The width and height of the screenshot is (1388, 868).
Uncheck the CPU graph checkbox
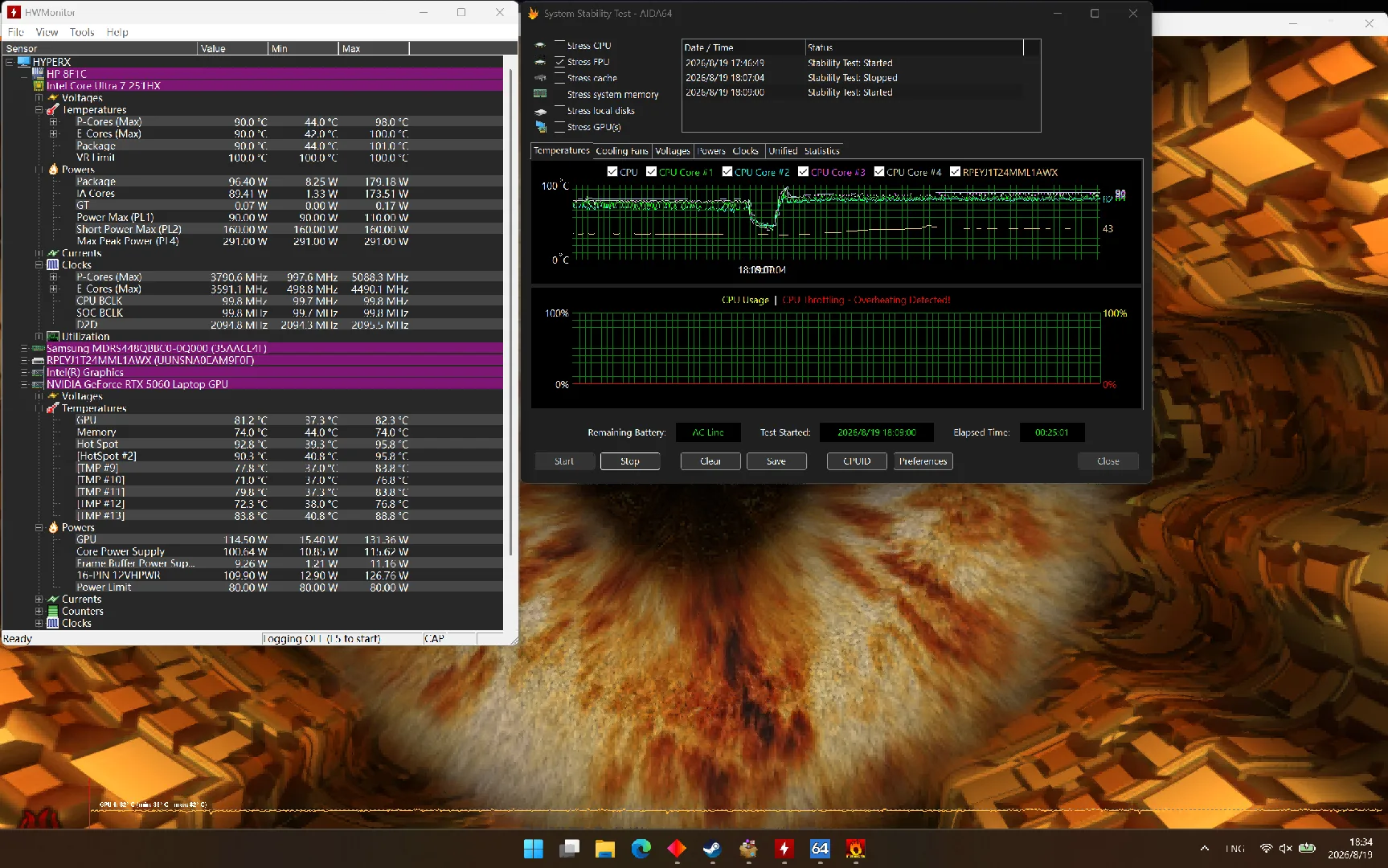pos(612,172)
